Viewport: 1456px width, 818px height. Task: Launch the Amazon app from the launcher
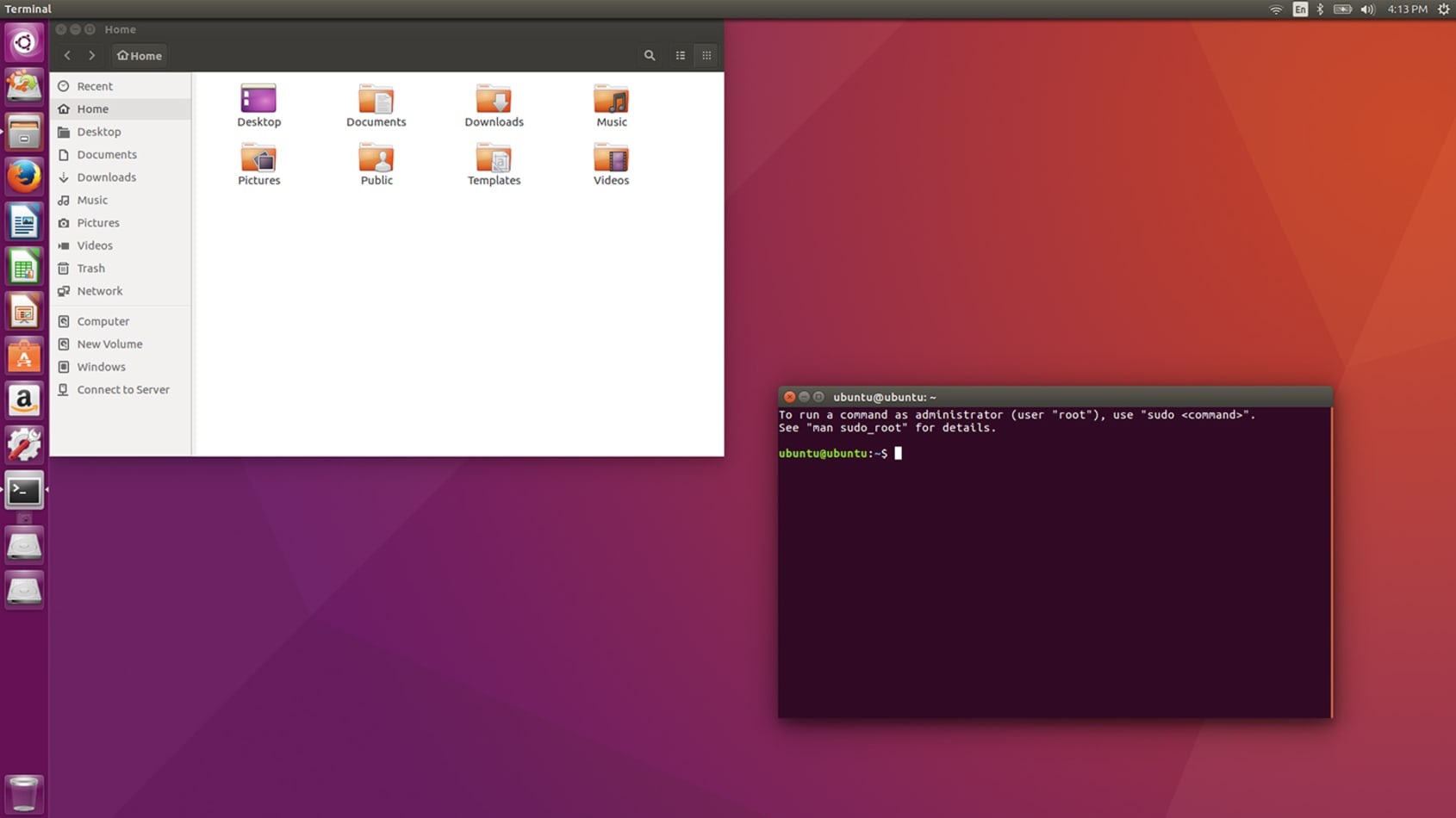(x=24, y=400)
